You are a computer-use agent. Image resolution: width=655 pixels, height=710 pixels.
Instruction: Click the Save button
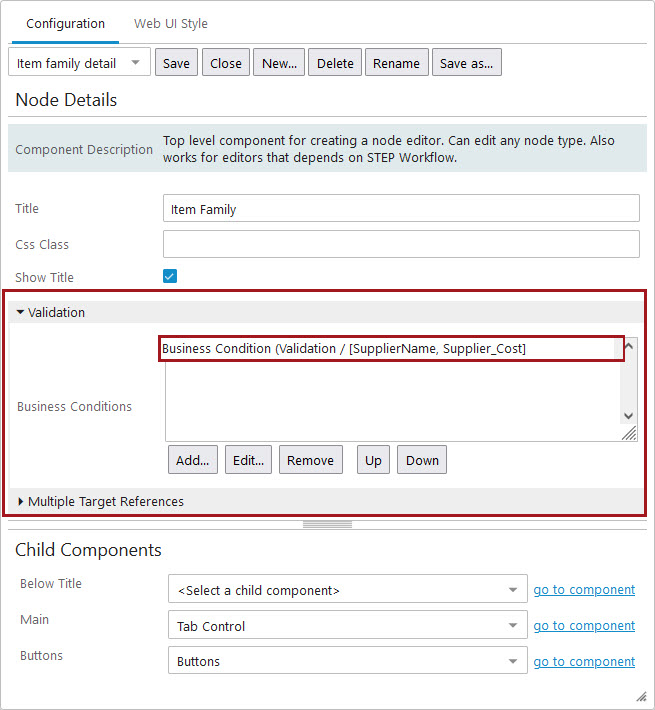[x=176, y=63]
